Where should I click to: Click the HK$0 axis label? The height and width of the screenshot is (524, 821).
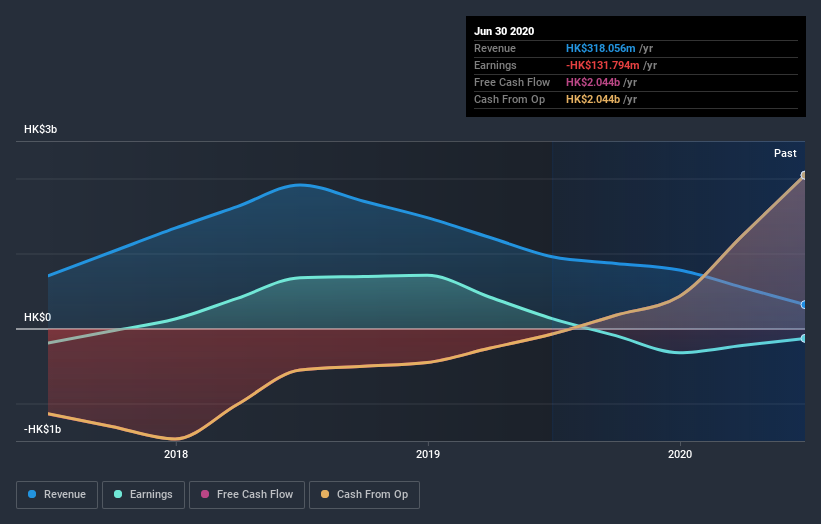37,317
